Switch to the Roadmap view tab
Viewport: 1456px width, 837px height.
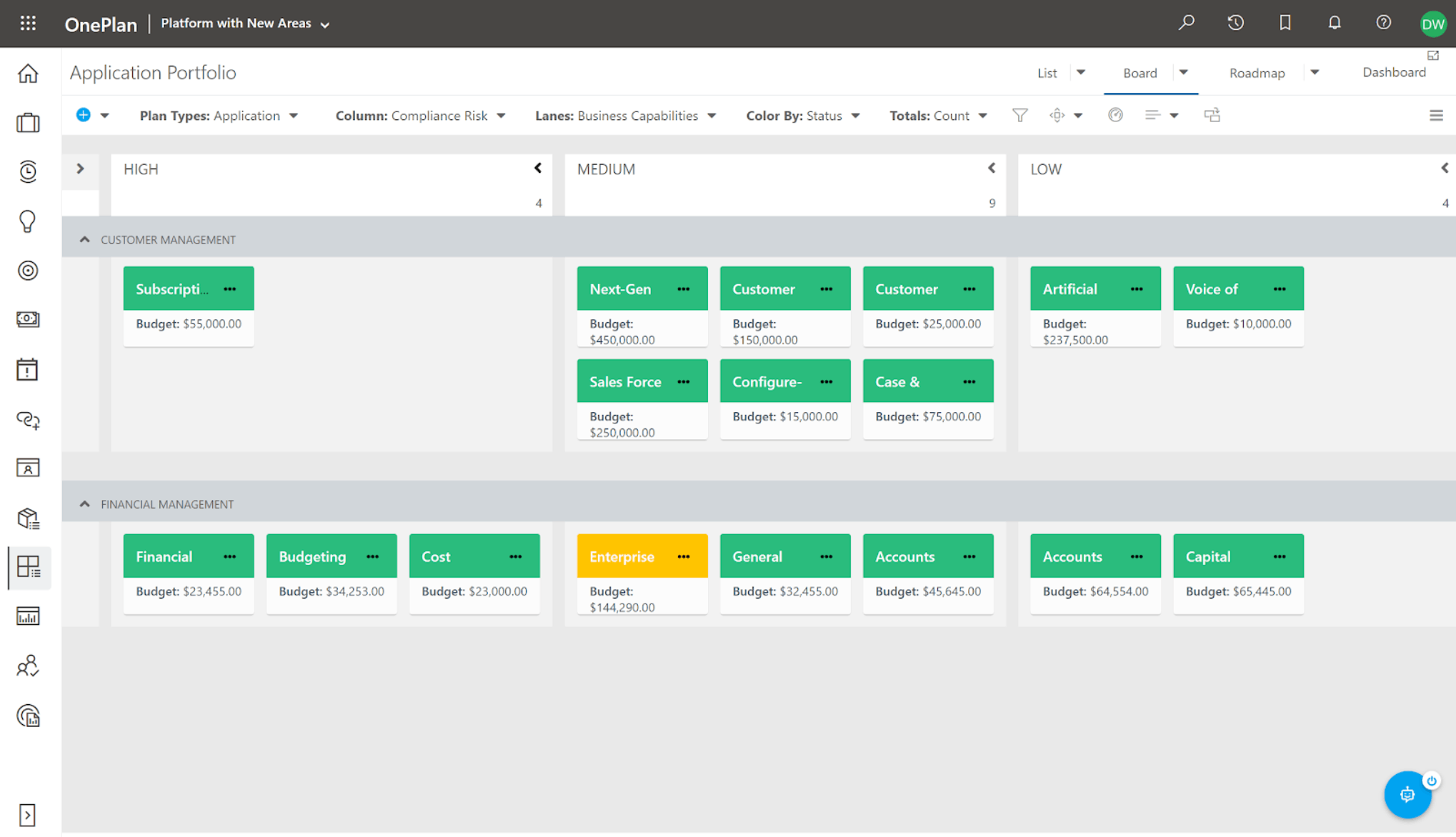tap(1257, 73)
